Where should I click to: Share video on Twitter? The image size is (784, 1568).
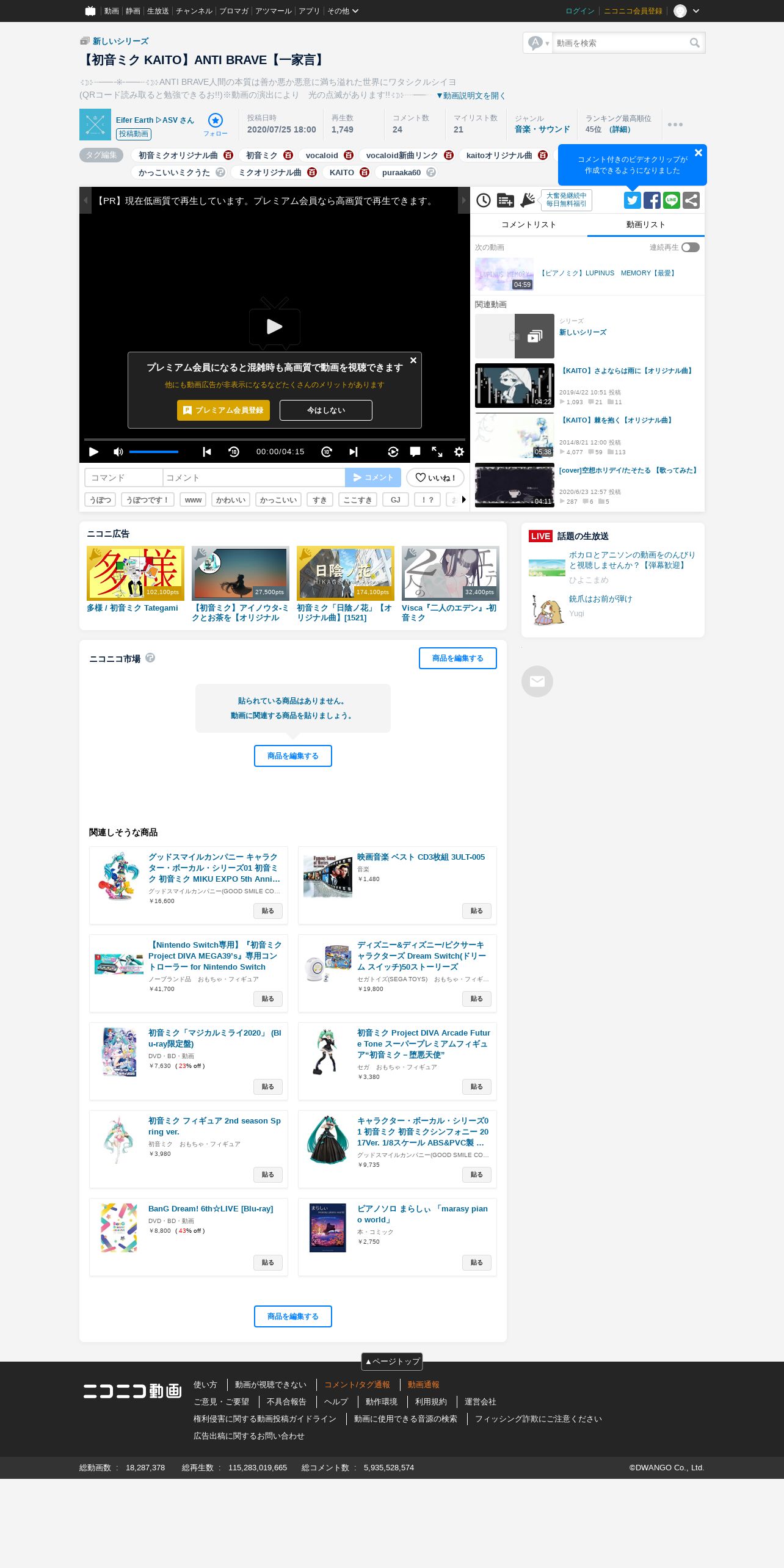pos(633,200)
